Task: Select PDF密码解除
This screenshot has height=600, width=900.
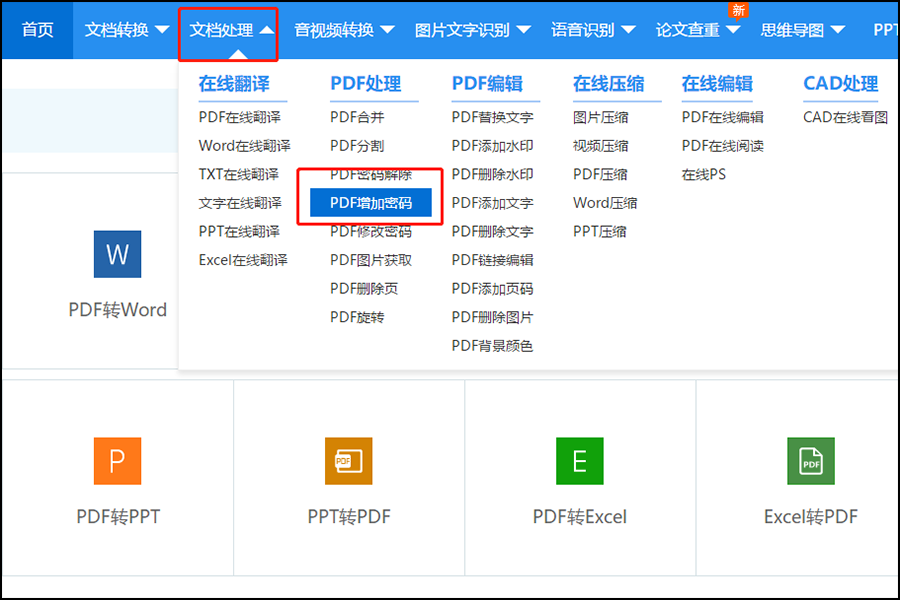Action: pos(371,175)
